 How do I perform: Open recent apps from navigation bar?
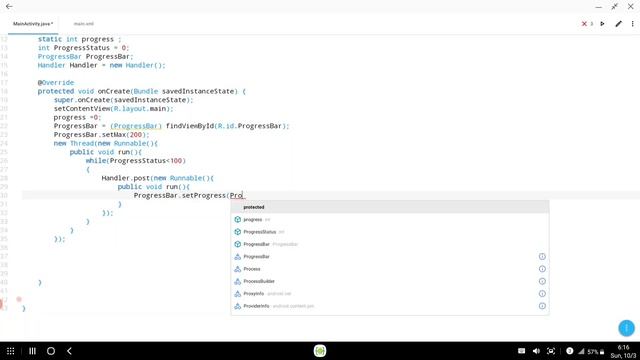(x=32, y=351)
